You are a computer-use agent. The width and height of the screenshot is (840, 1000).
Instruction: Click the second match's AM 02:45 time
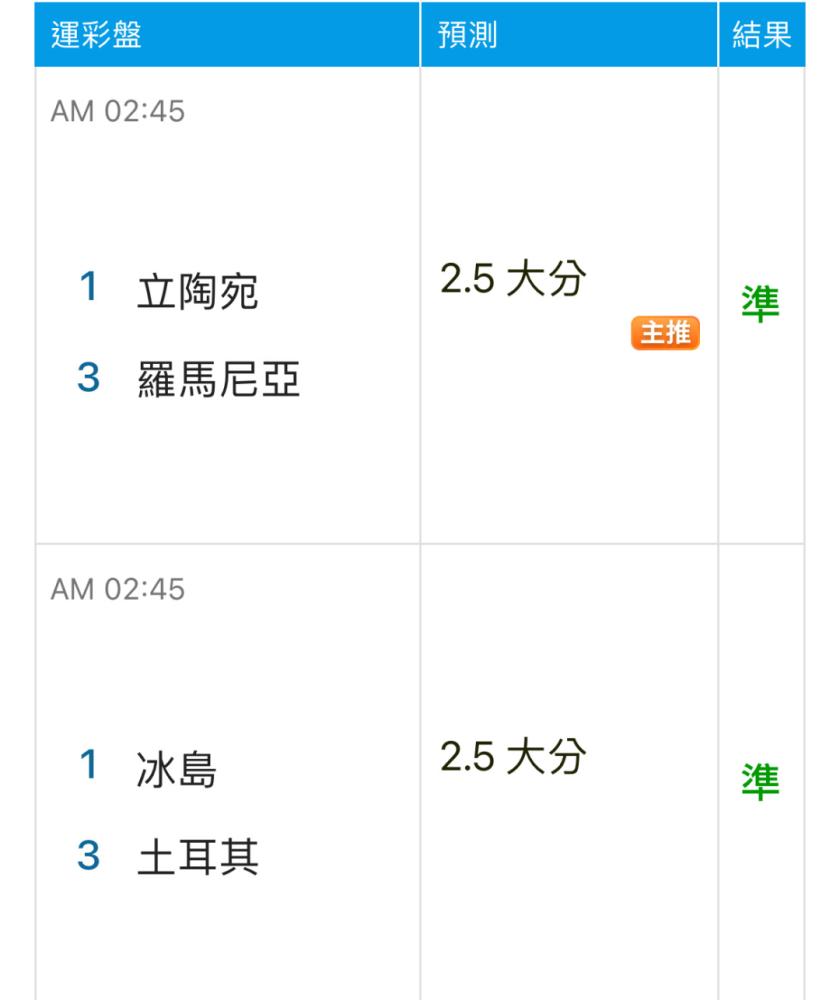pos(118,589)
